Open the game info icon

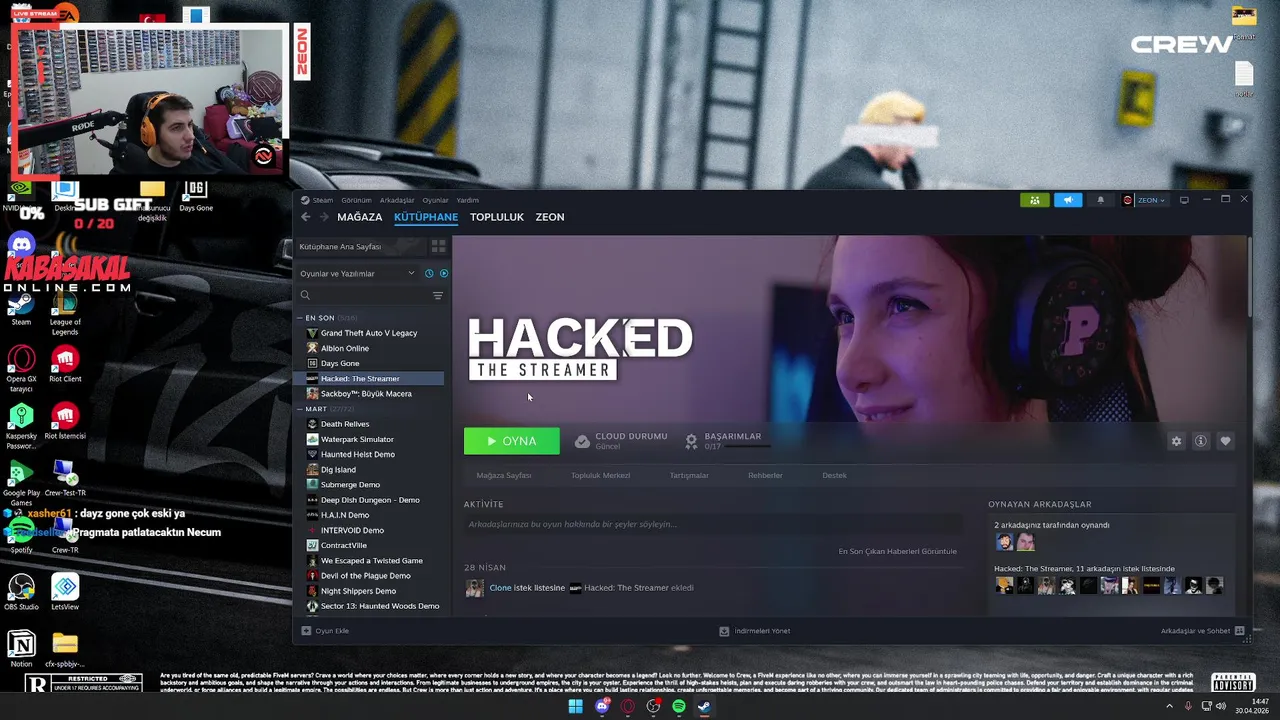coord(1201,441)
